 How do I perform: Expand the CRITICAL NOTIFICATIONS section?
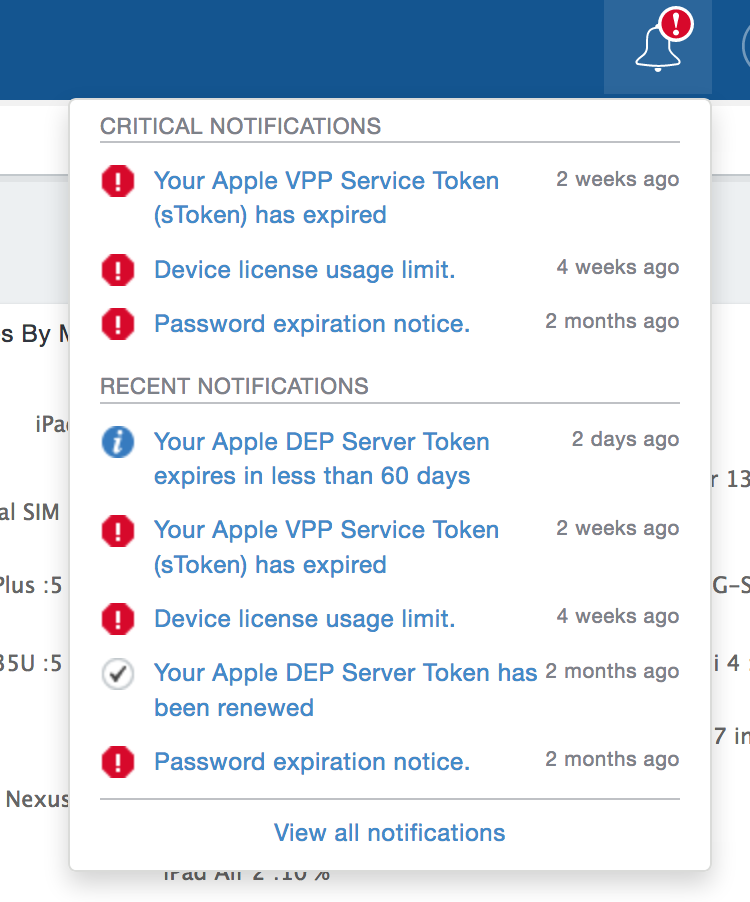click(x=240, y=126)
